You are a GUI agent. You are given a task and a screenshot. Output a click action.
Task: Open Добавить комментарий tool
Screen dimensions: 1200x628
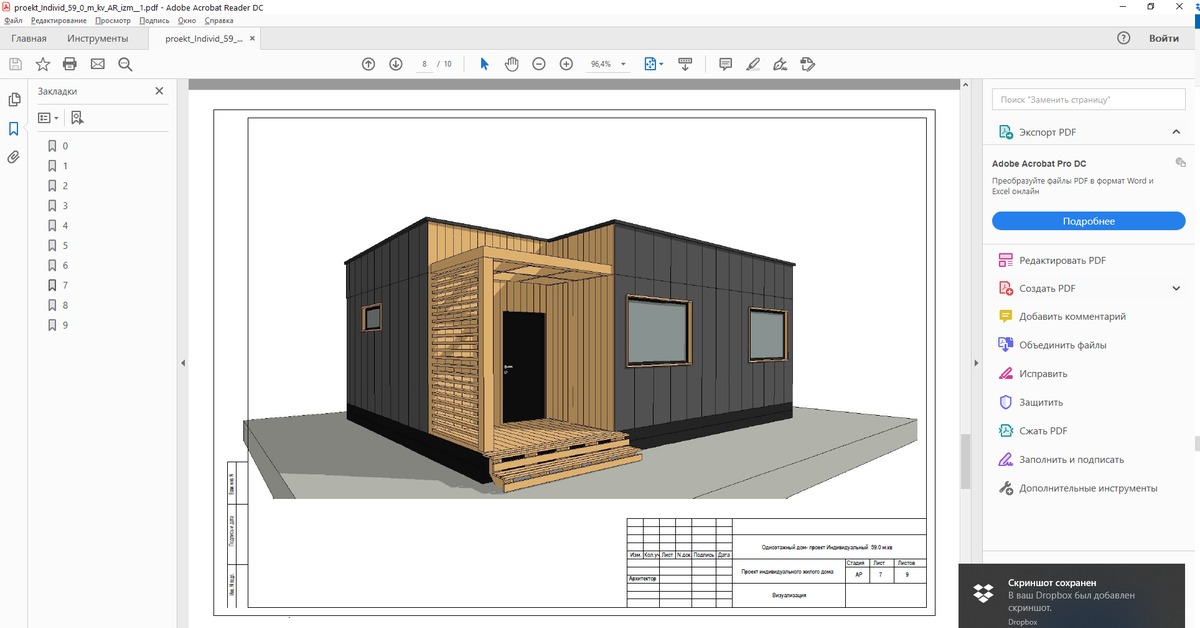click(1062, 316)
